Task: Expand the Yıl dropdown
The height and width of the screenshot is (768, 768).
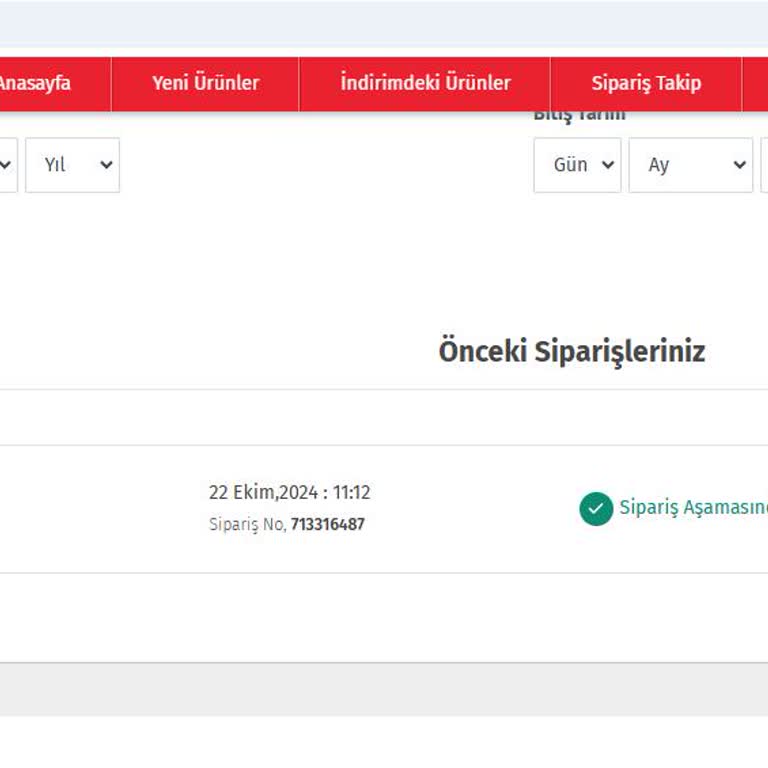Action: (x=72, y=165)
